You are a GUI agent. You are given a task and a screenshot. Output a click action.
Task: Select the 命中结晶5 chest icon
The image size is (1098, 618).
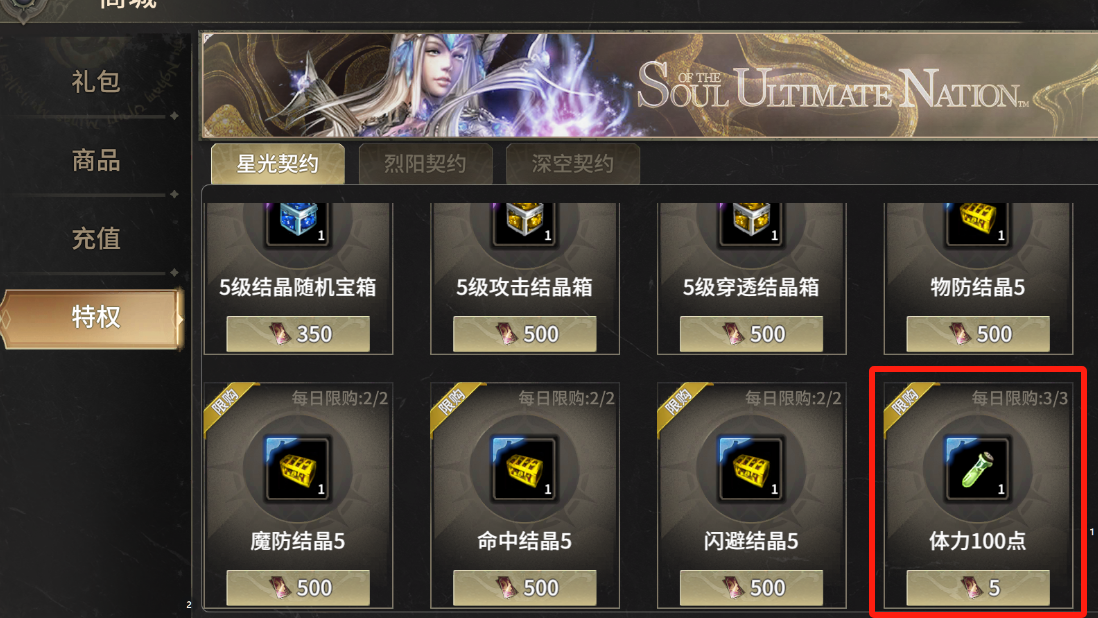pyautogui.click(x=524, y=469)
